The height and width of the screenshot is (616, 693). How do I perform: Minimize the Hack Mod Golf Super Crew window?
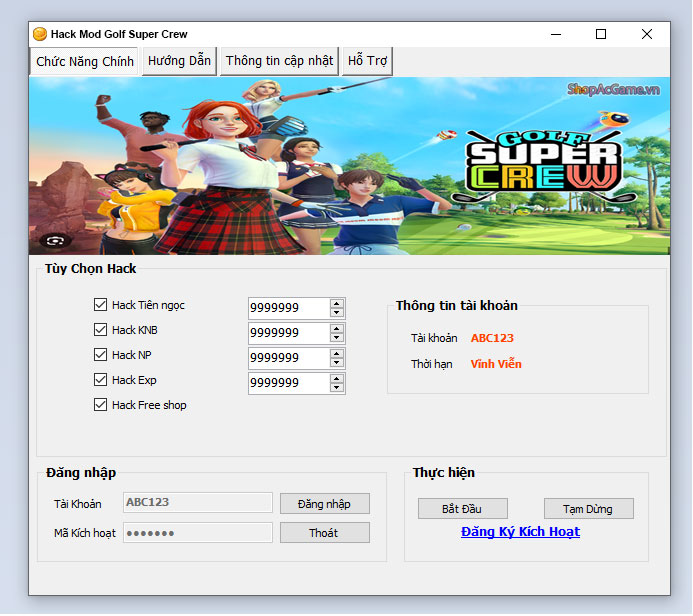(556, 34)
